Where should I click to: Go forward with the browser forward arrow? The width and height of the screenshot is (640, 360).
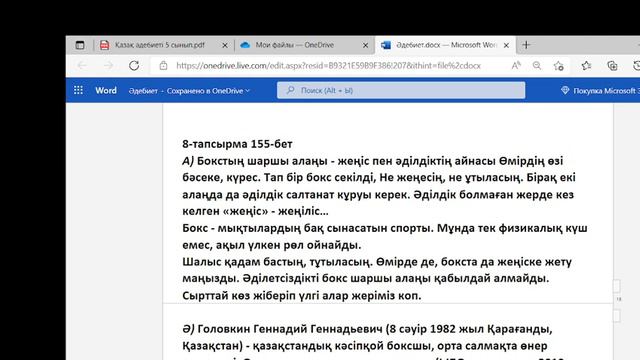tap(108, 65)
